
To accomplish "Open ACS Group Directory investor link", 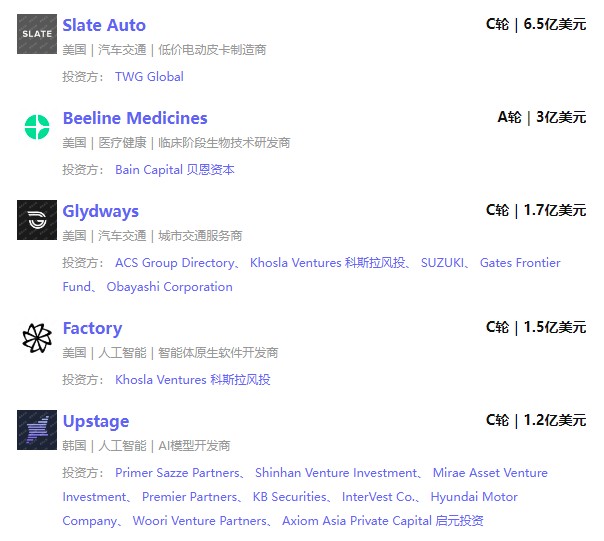I will (x=173, y=263).
